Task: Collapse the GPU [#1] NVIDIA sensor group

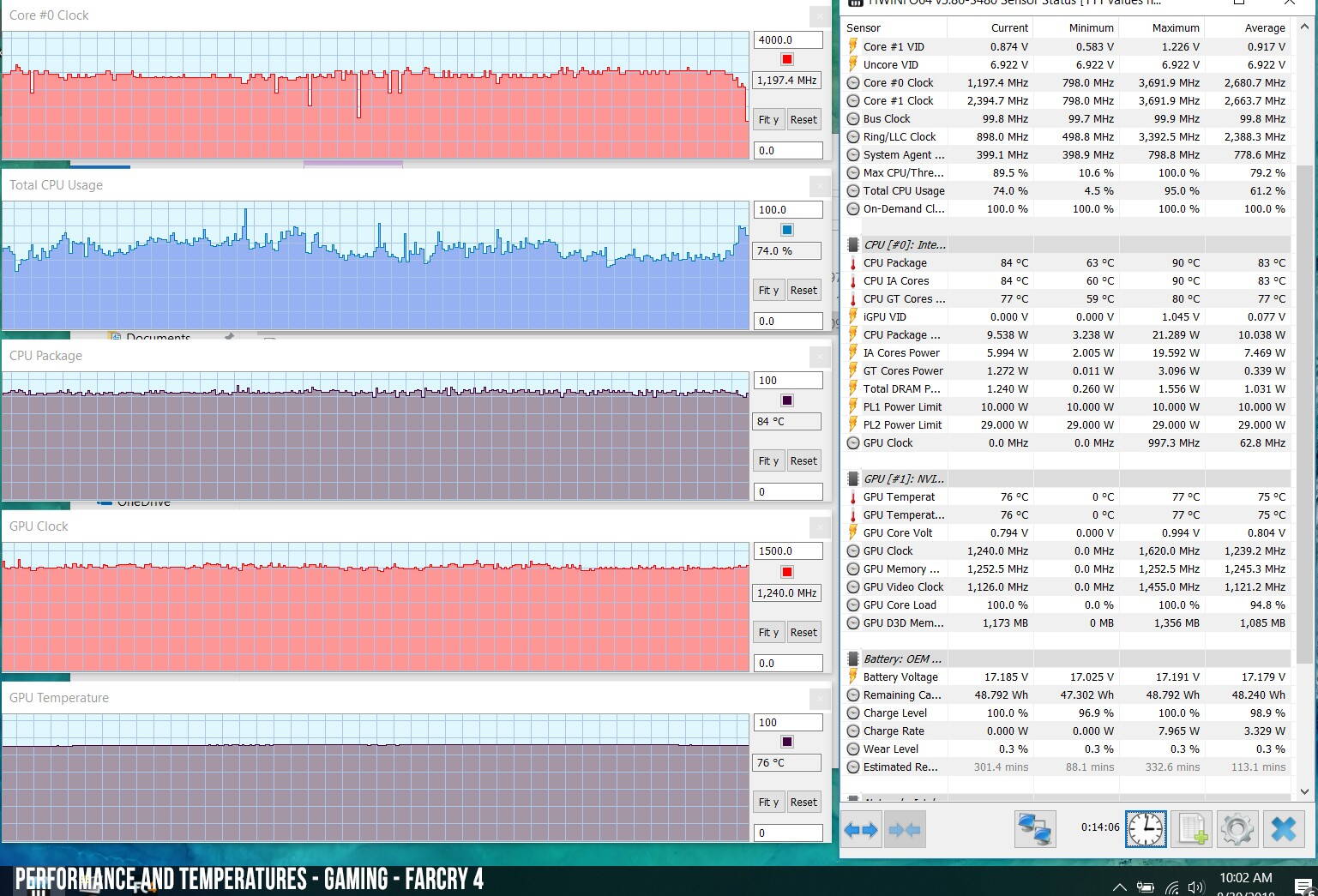Action: click(903, 478)
